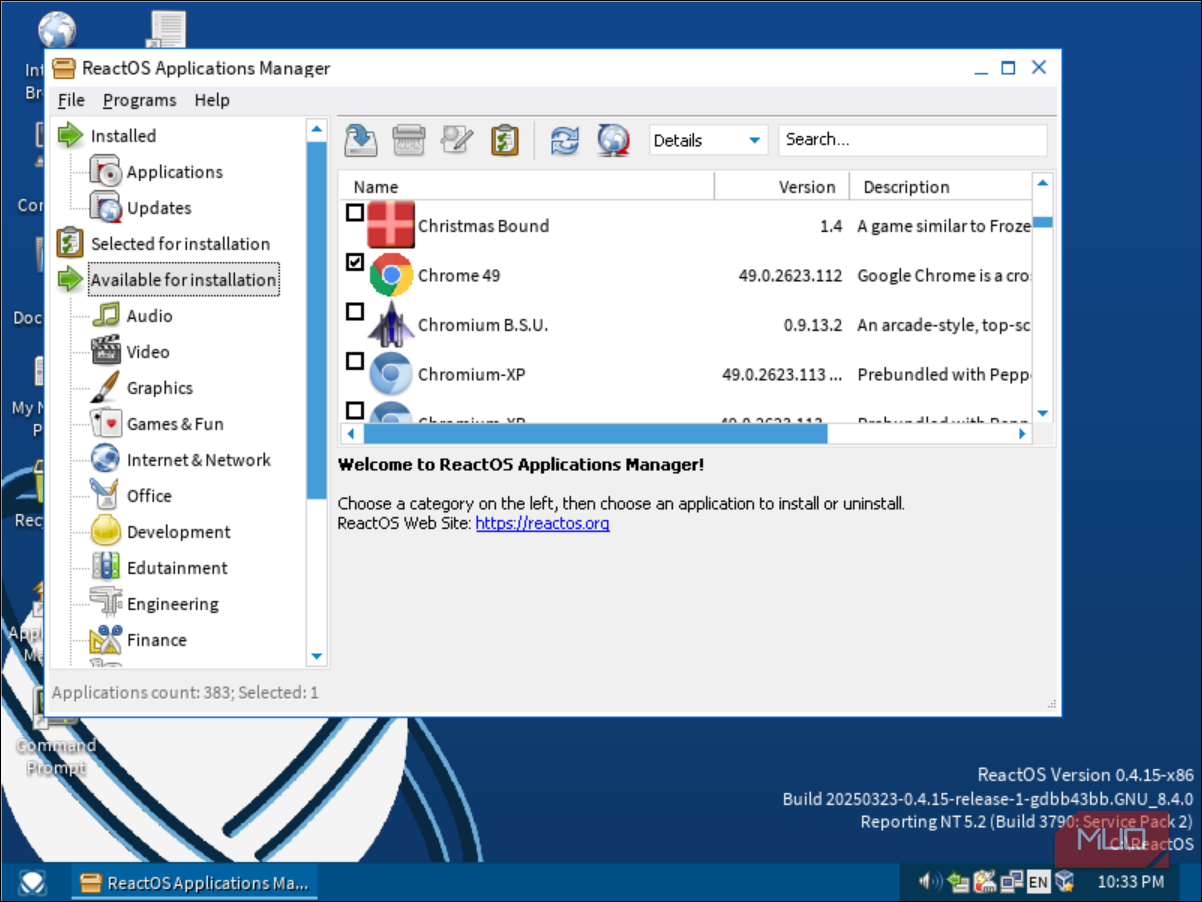The image size is (1202, 902).
Task: Uncheck the Chrome 49 checkbox
Action: tap(355, 262)
